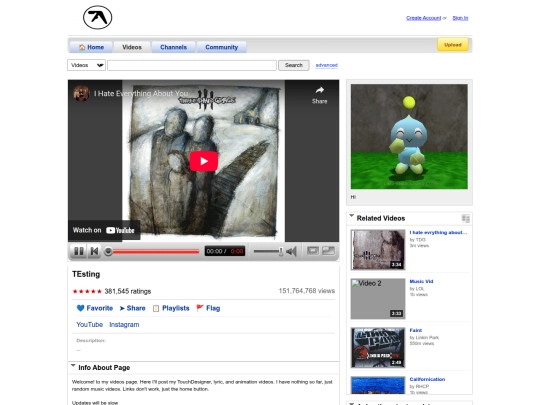The width and height of the screenshot is (540, 405).
Task: Click the 00:00 time display
Action: pos(225,251)
